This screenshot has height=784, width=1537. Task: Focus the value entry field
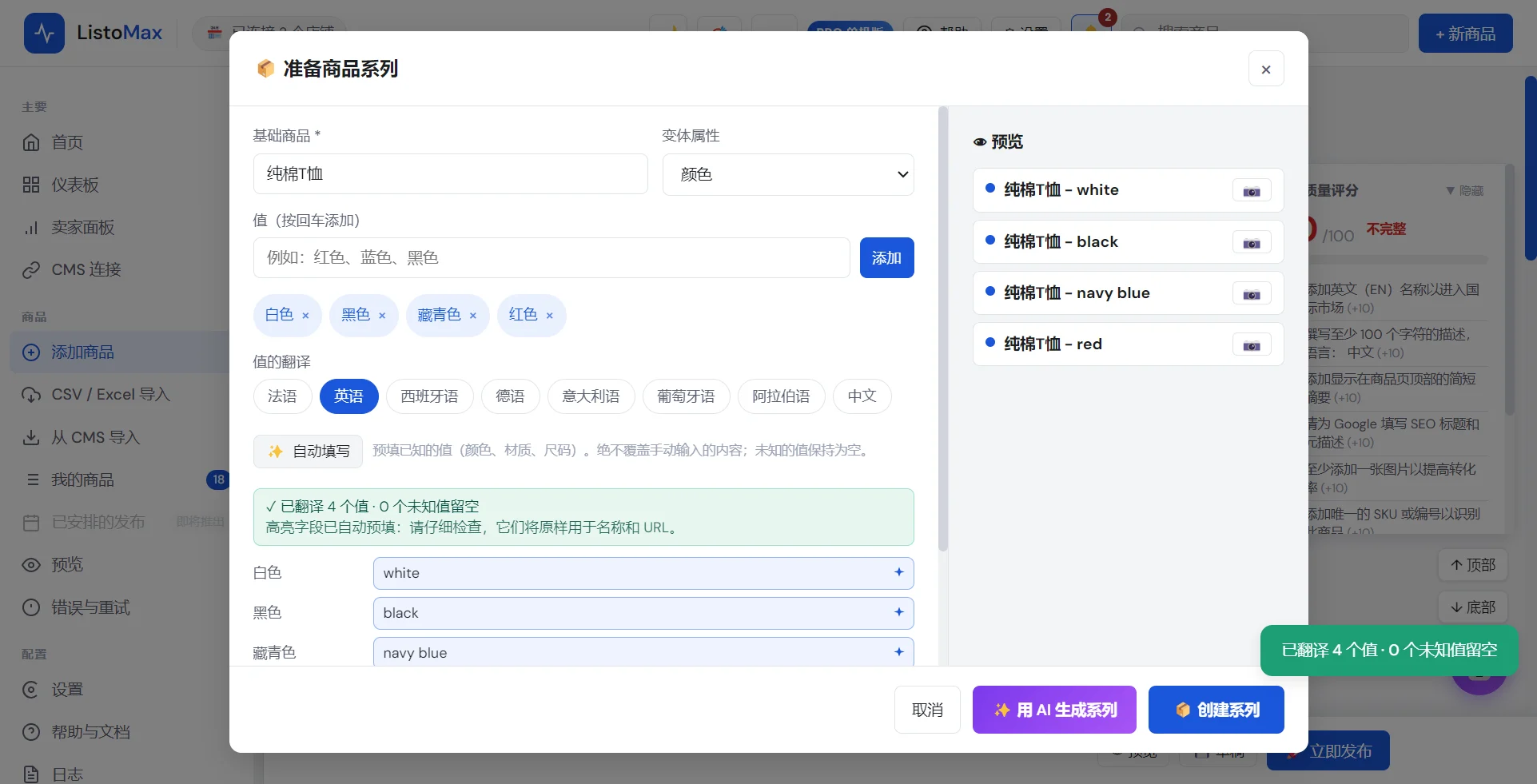[x=551, y=258]
